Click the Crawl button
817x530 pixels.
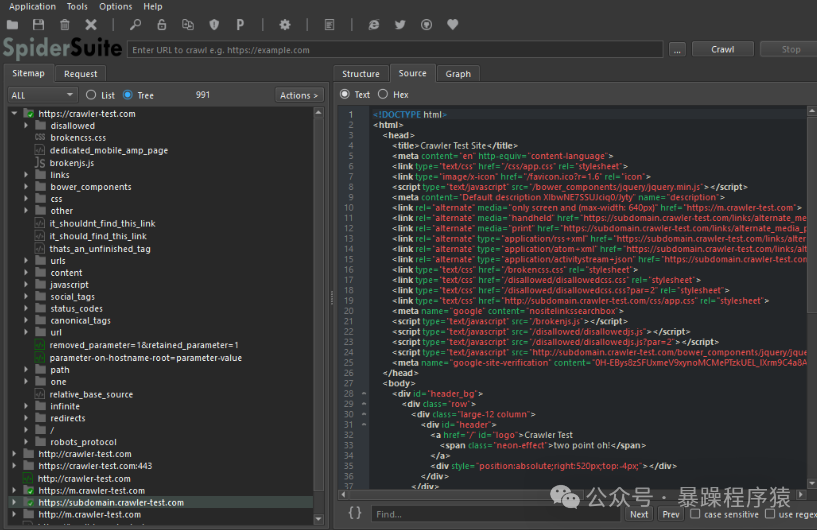point(722,49)
